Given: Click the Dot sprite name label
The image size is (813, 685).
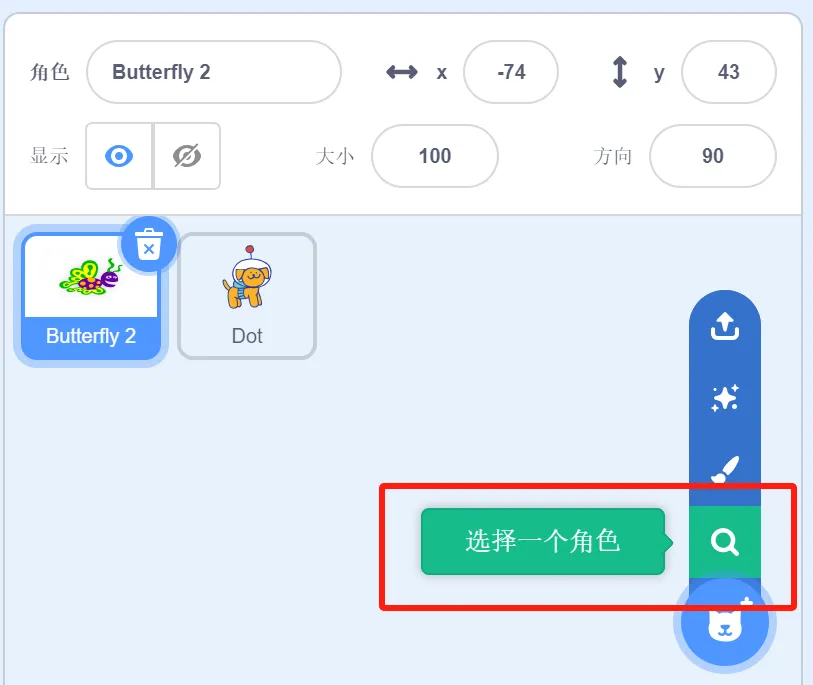Looking at the screenshot, I should tap(247, 336).
